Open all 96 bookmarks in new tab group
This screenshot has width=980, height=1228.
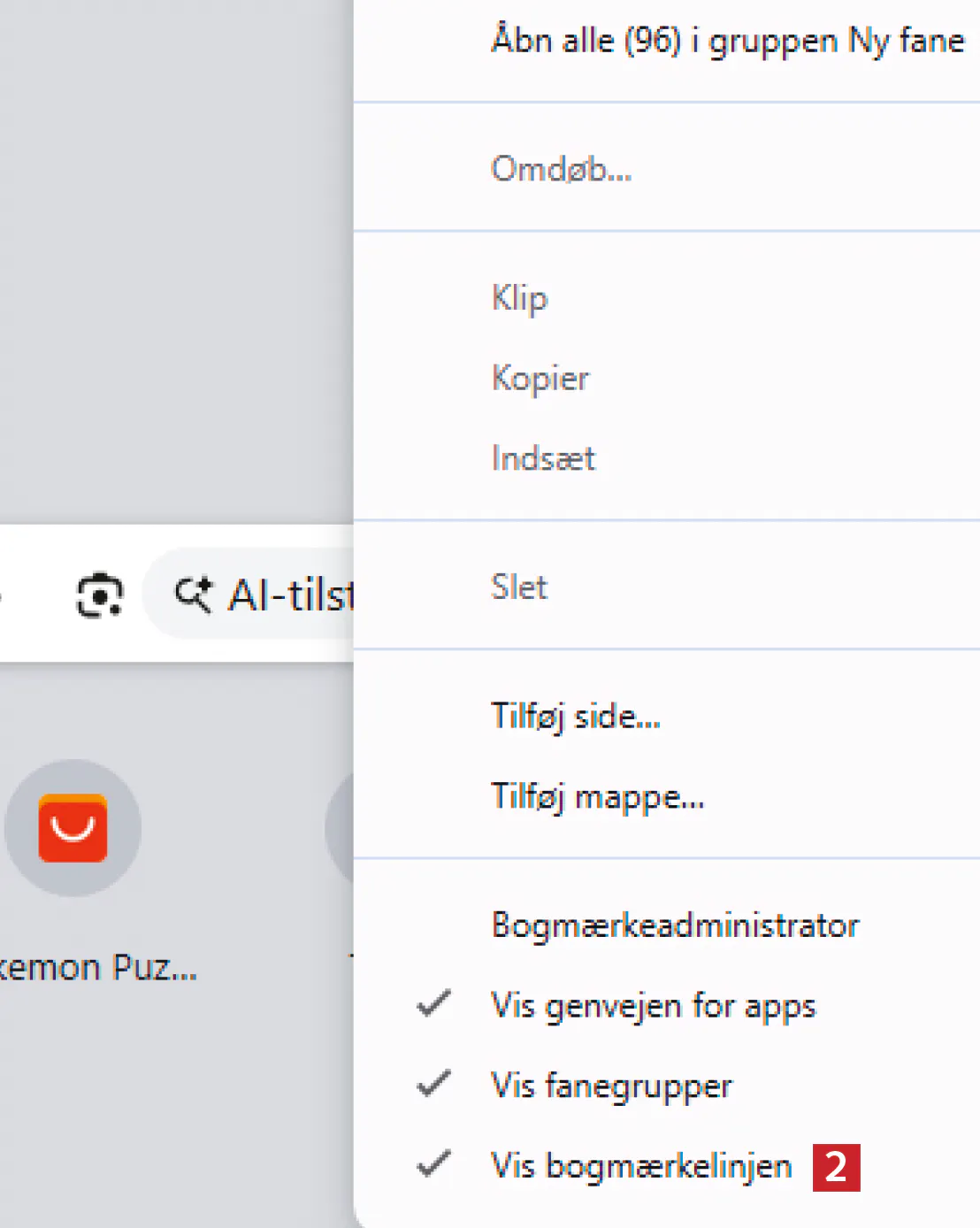[x=727, y=41]
